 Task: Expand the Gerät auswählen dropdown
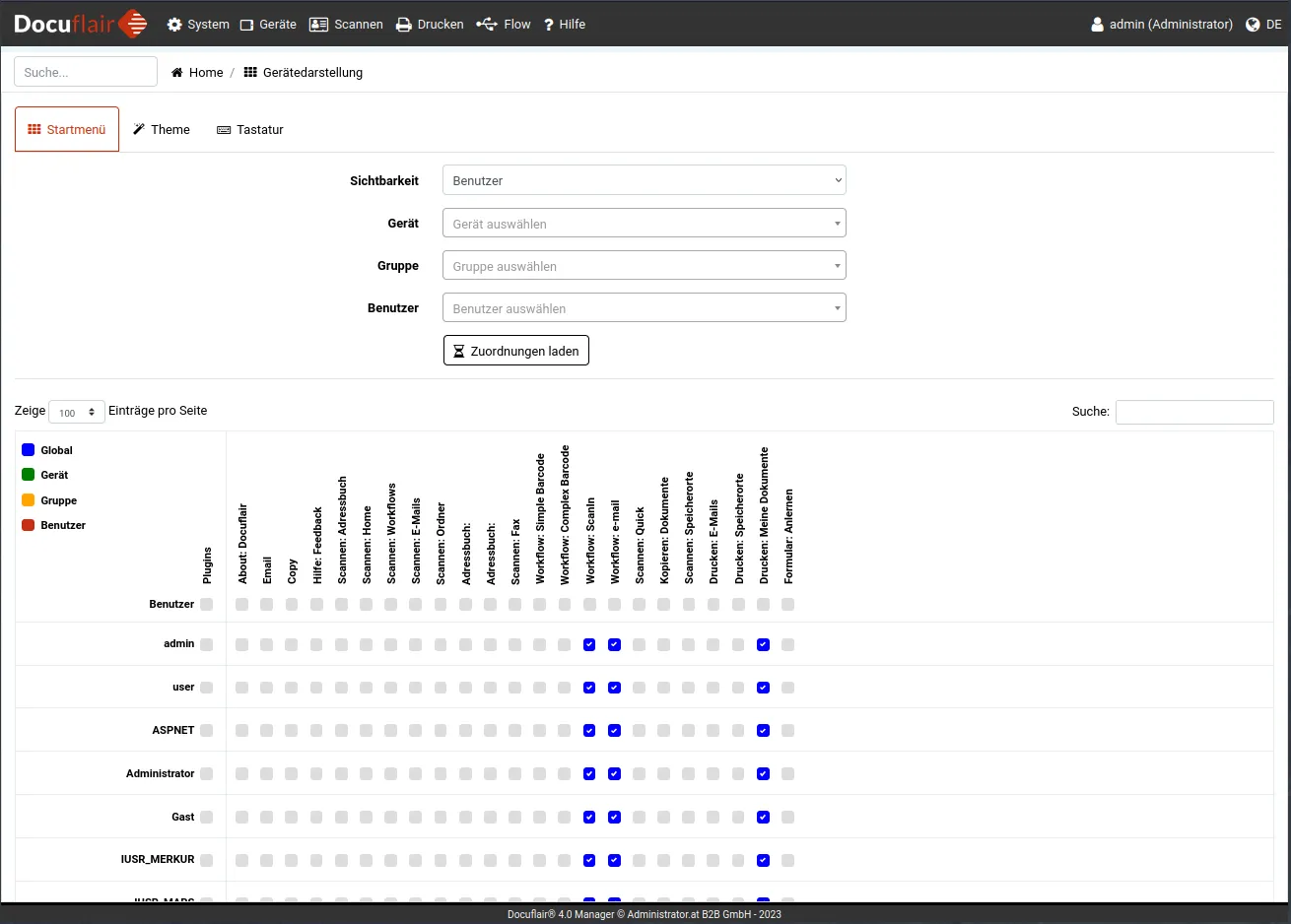click(x=644, y=224)
